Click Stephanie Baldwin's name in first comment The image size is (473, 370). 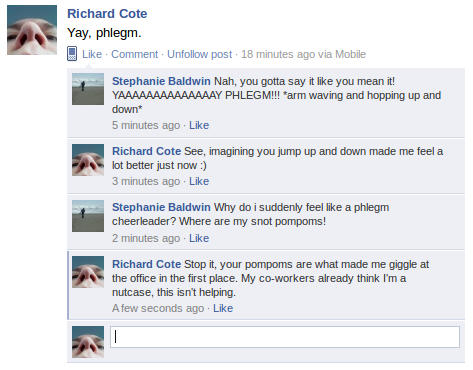click(161, 81)
